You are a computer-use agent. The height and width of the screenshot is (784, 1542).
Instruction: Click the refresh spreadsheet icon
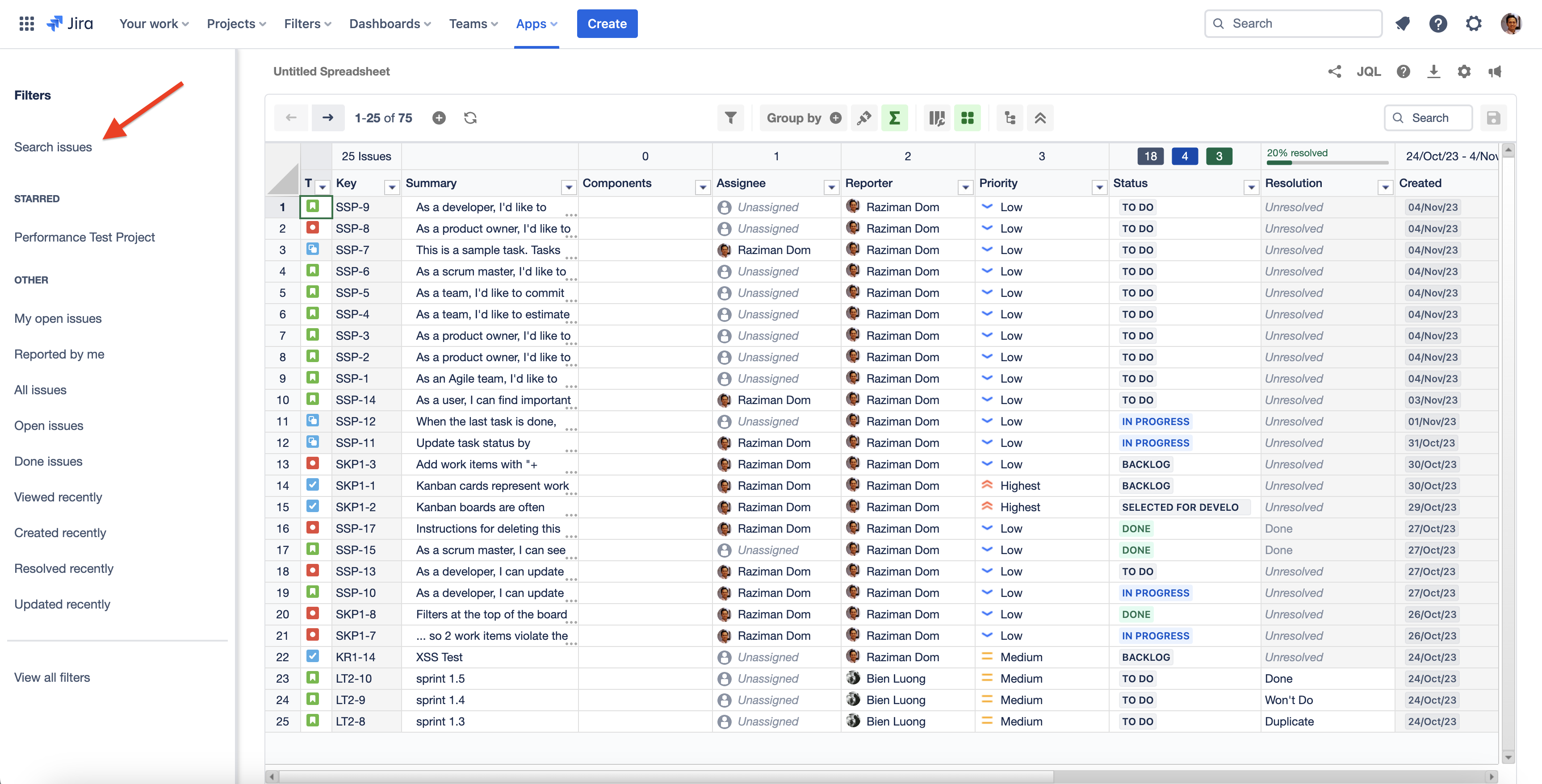[x=470, y=118]
